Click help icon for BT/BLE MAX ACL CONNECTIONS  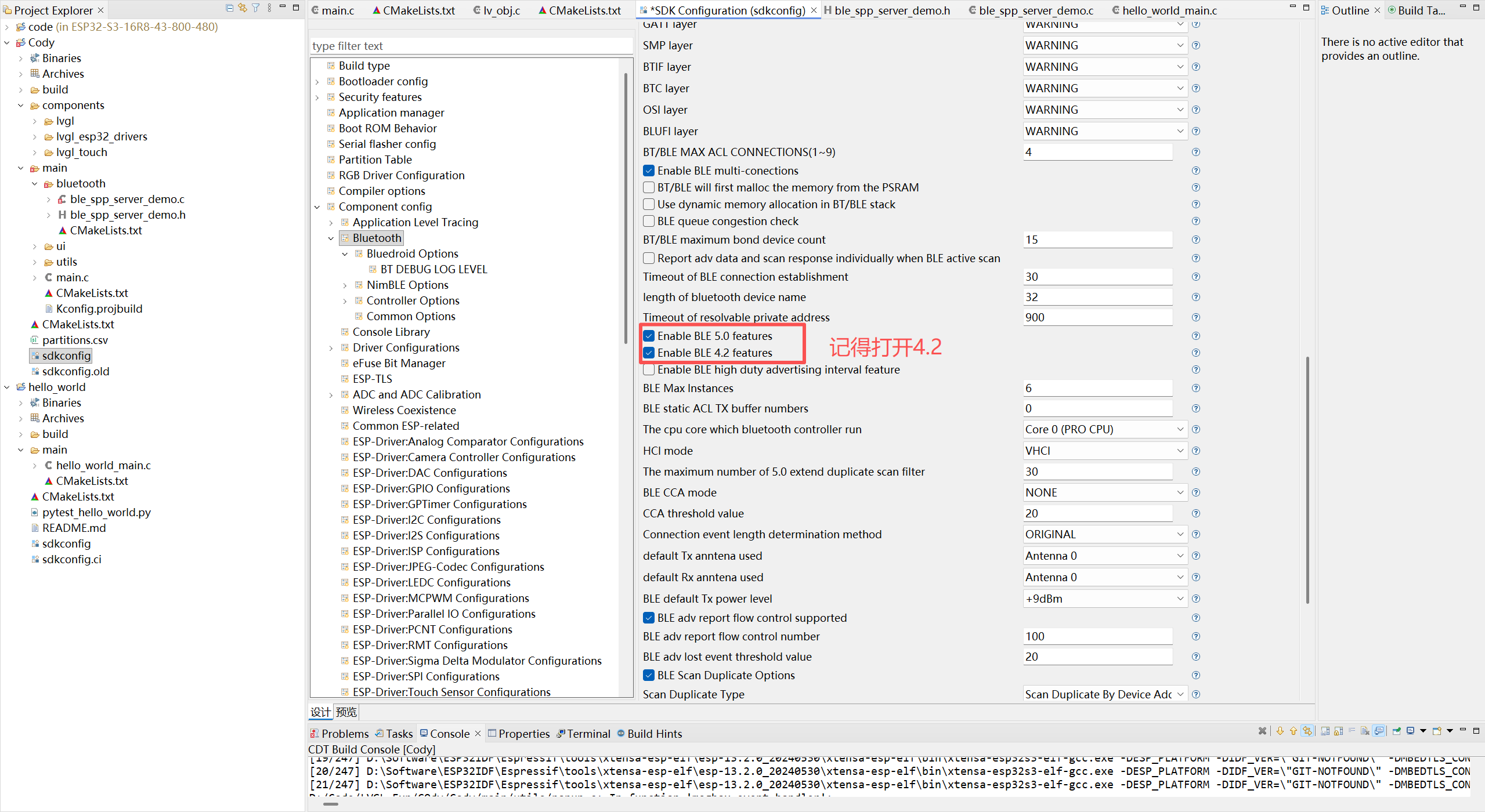click(x=1196, y=152)
